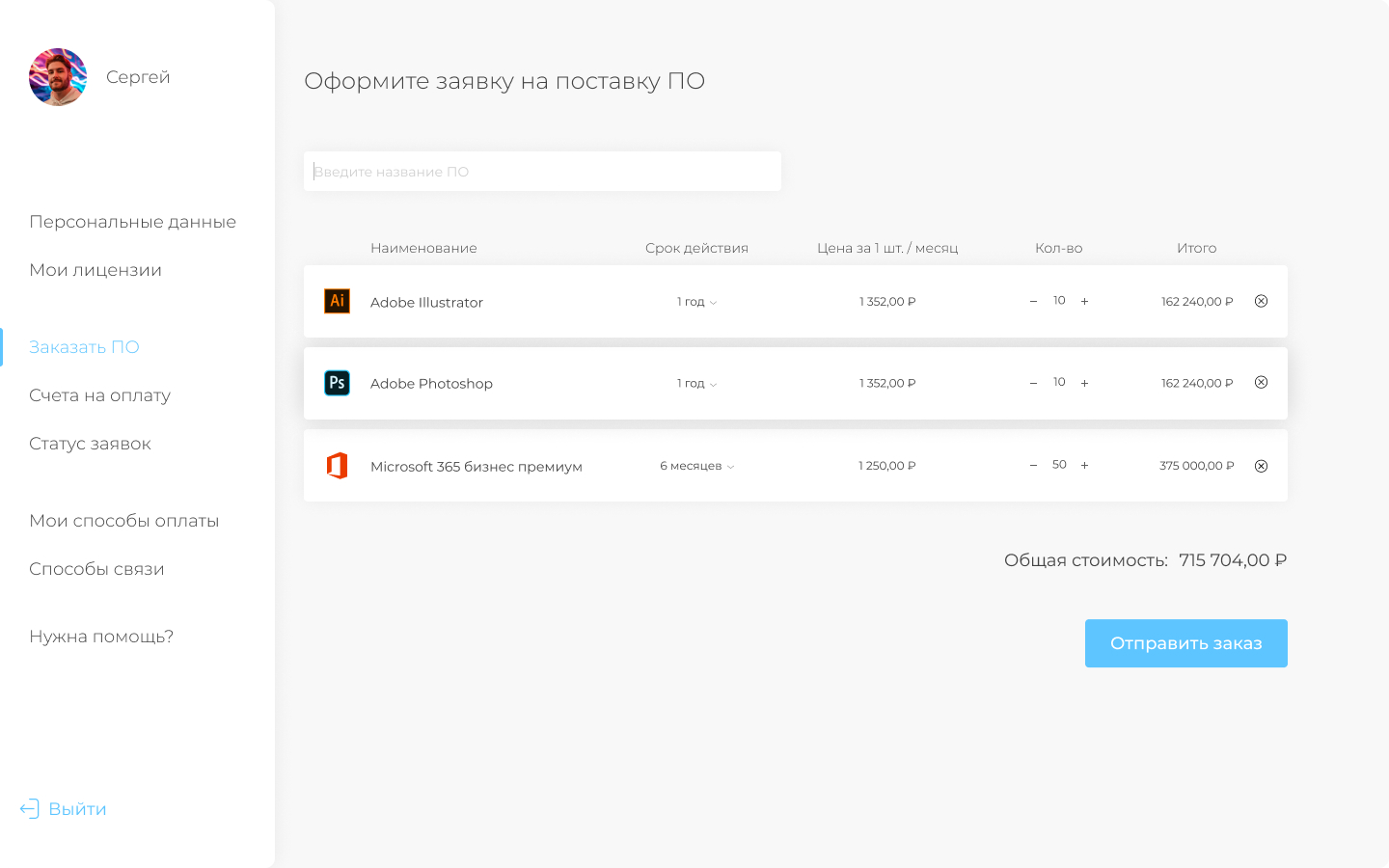The width and height of the screenshot is (1389, 868).
Task: Click the Наименование column header
Action: 423,248
